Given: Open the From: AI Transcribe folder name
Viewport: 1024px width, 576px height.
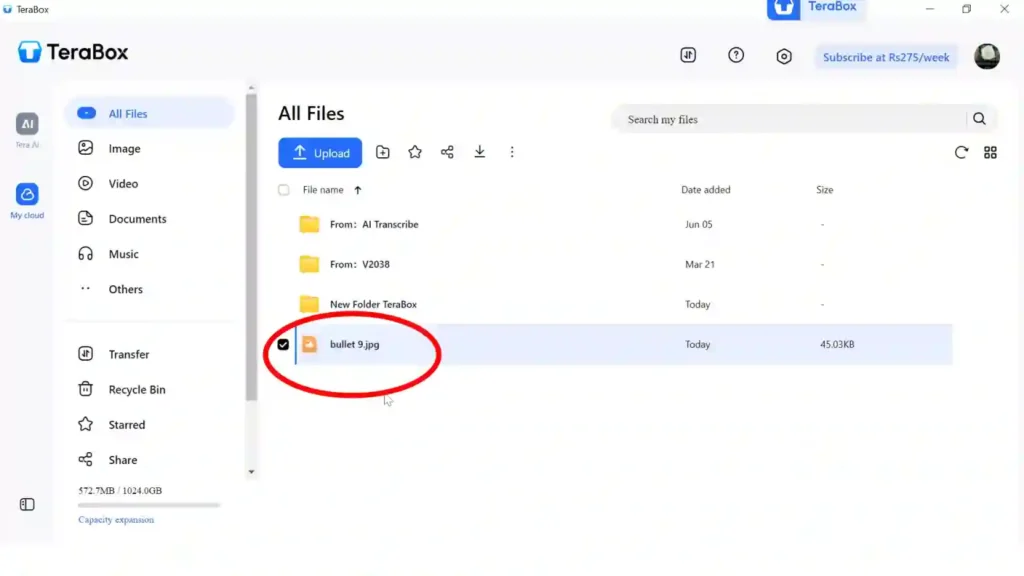Looking at the screenshot, I should [x=374, y=224].
